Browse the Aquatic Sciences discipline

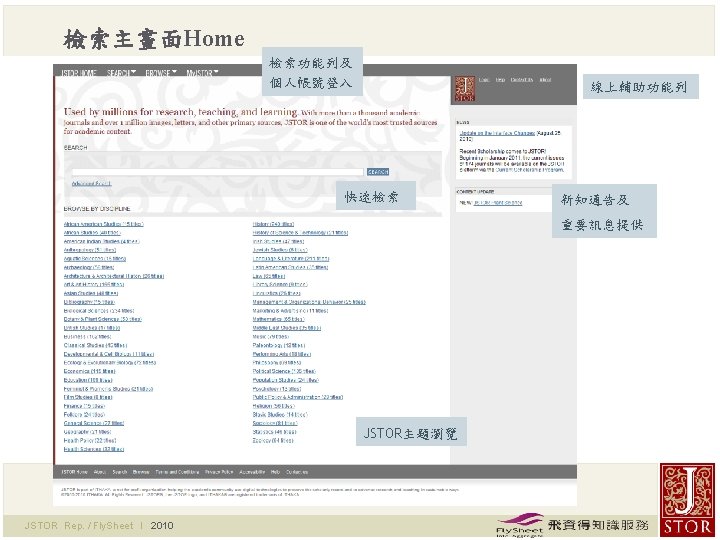(x=95, y=259)
